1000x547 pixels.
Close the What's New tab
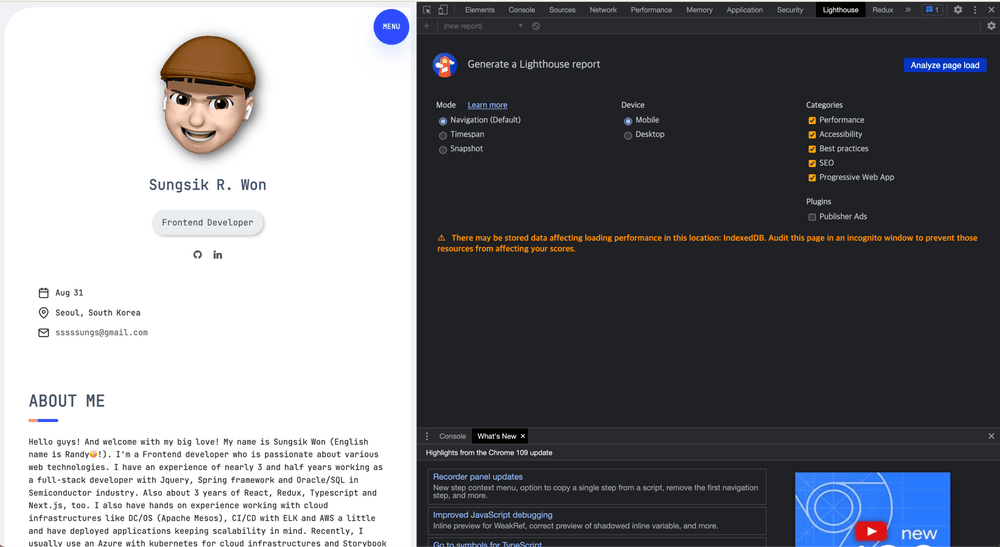pyautogui.click(x=523, y=436)
